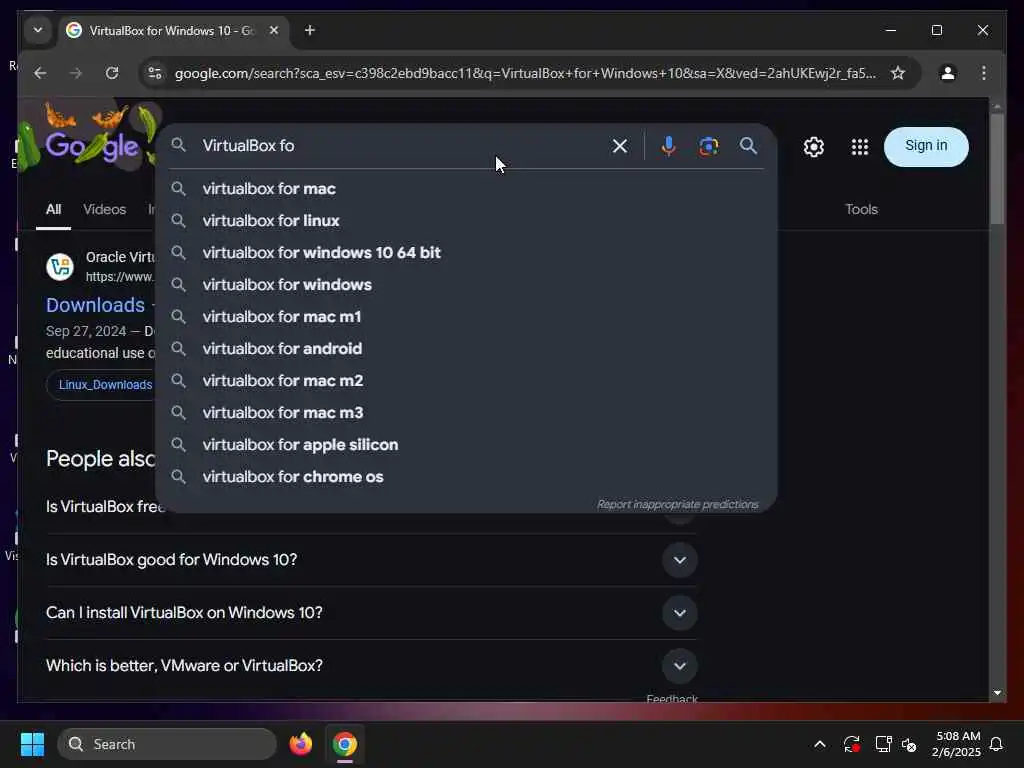Open Chrome three-dot menu
The height and width of the screenshot is (768, 1024).
pyautogui.click(x=984, y=73)
